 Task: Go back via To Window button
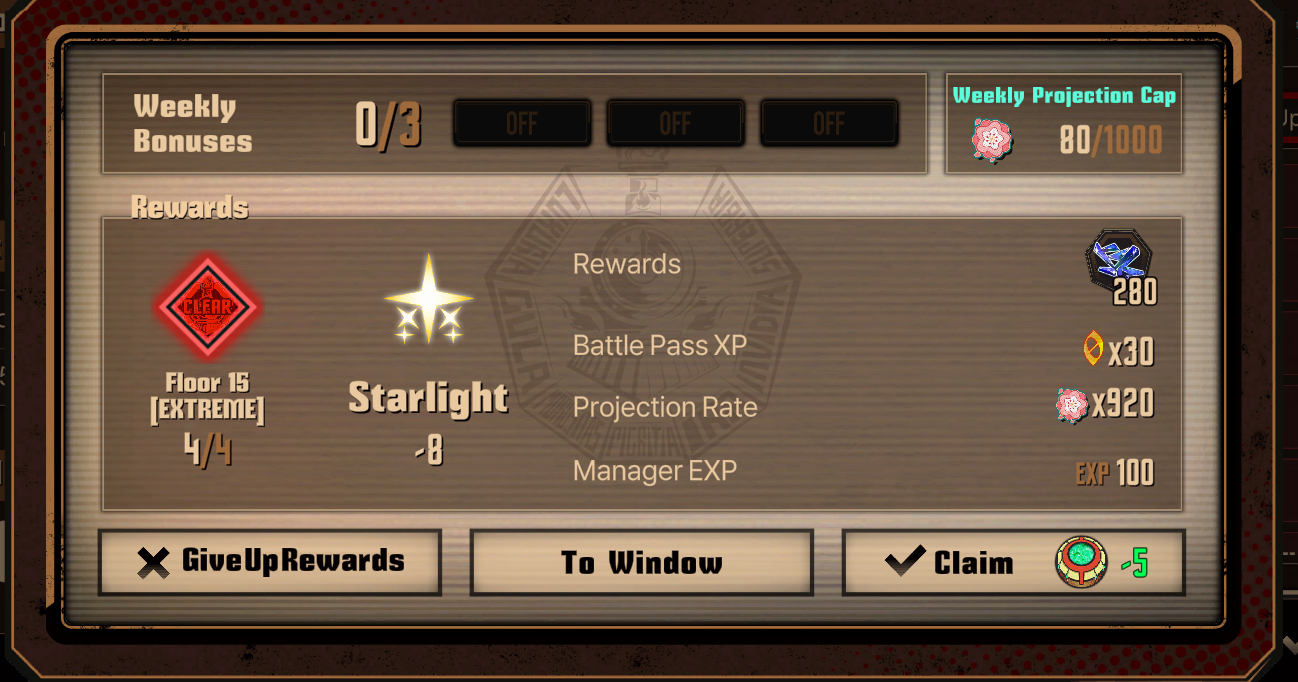[642, 562]
